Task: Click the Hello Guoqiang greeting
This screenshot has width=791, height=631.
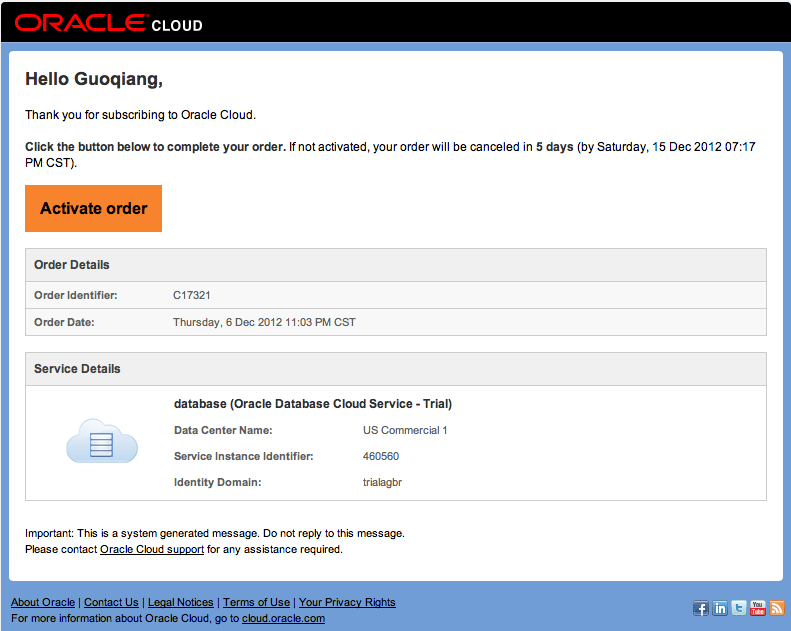Action: (x=94, y=79)
